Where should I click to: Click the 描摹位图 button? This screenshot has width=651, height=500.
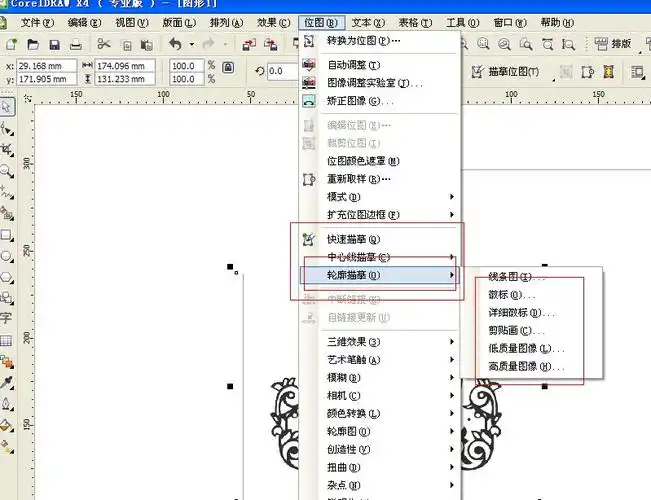coord(505,72)
